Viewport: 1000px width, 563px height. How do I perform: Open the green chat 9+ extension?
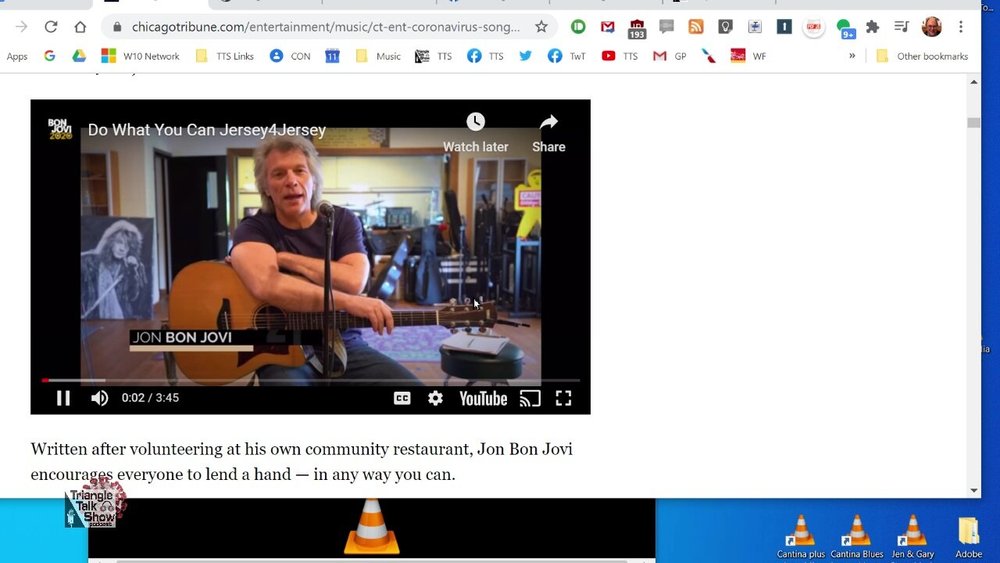tap(845, 28)
